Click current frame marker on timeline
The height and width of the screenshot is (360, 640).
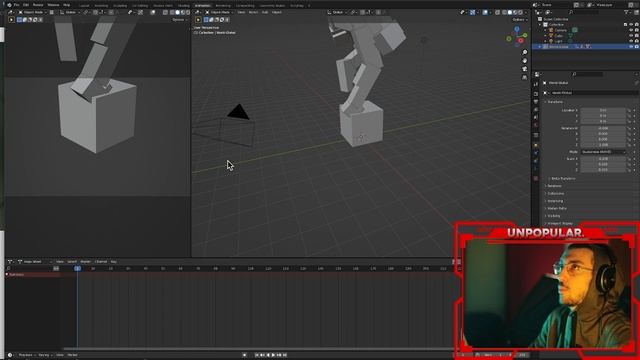[x=78, y=268]
